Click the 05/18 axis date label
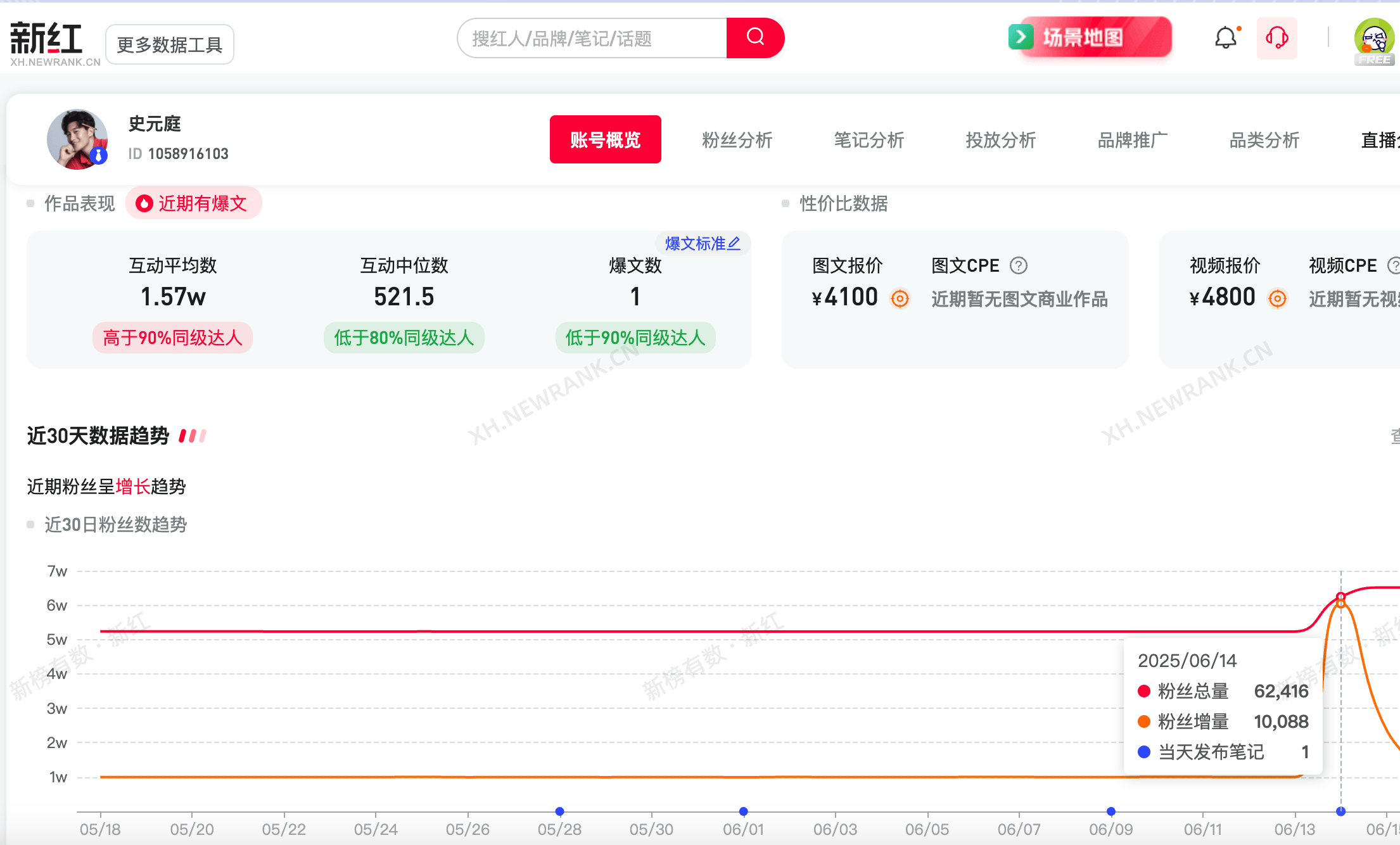Viewport: 1400px width, 845px height. click(x=100, y=829)
